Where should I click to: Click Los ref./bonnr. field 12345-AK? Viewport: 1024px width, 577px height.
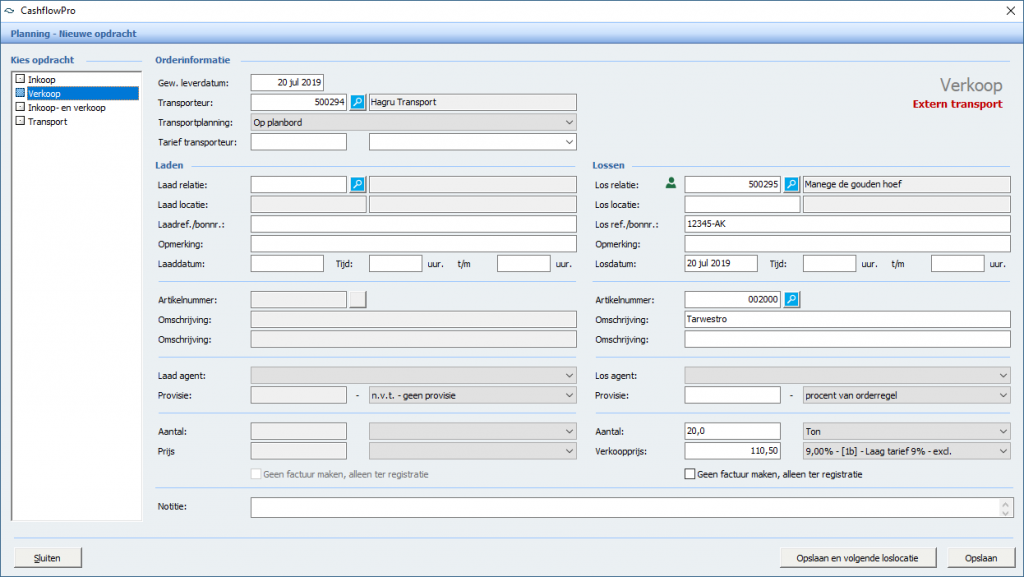pos(847,224)
